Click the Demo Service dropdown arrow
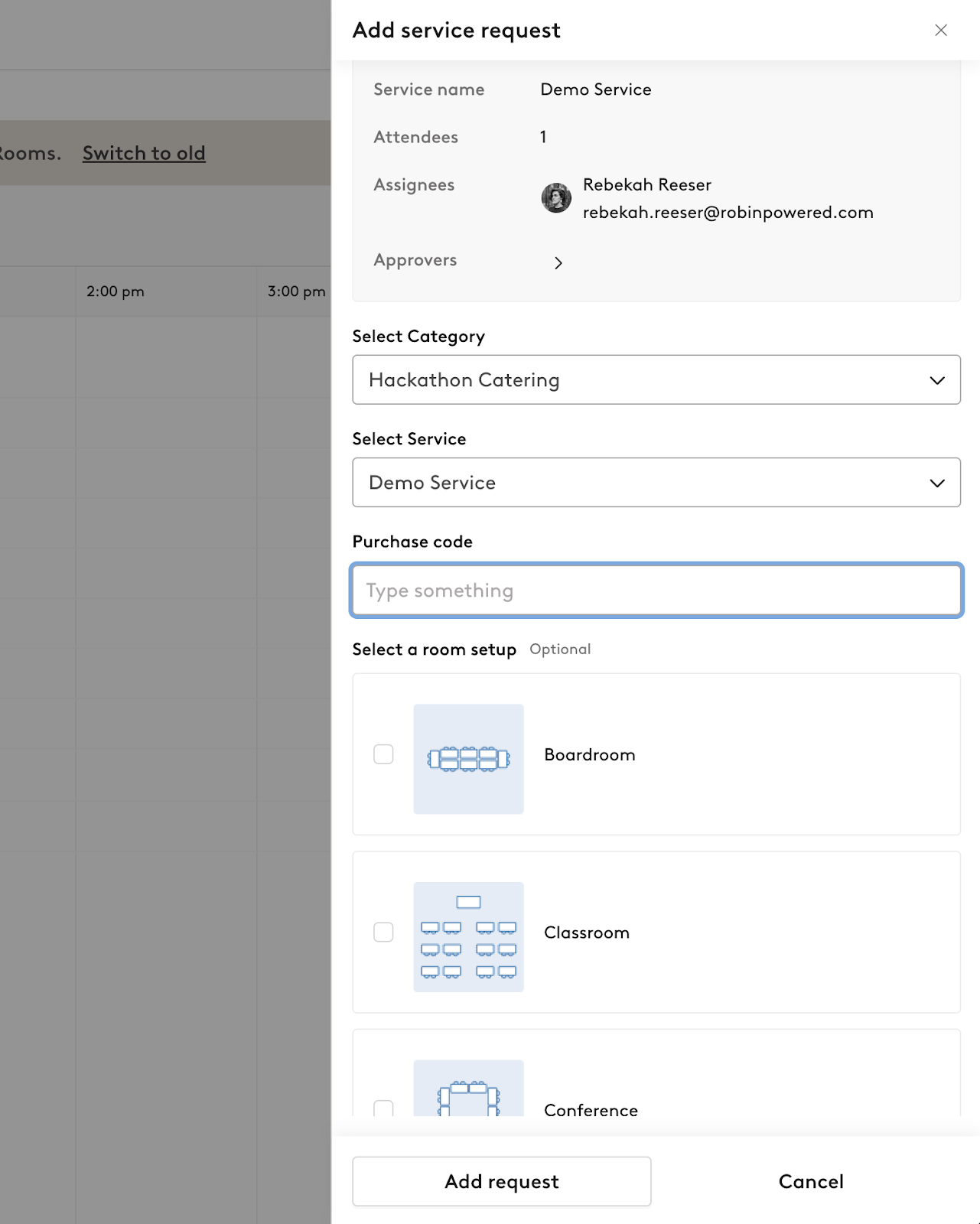This screenshot has width=980, height=1224. coord(937,483)
